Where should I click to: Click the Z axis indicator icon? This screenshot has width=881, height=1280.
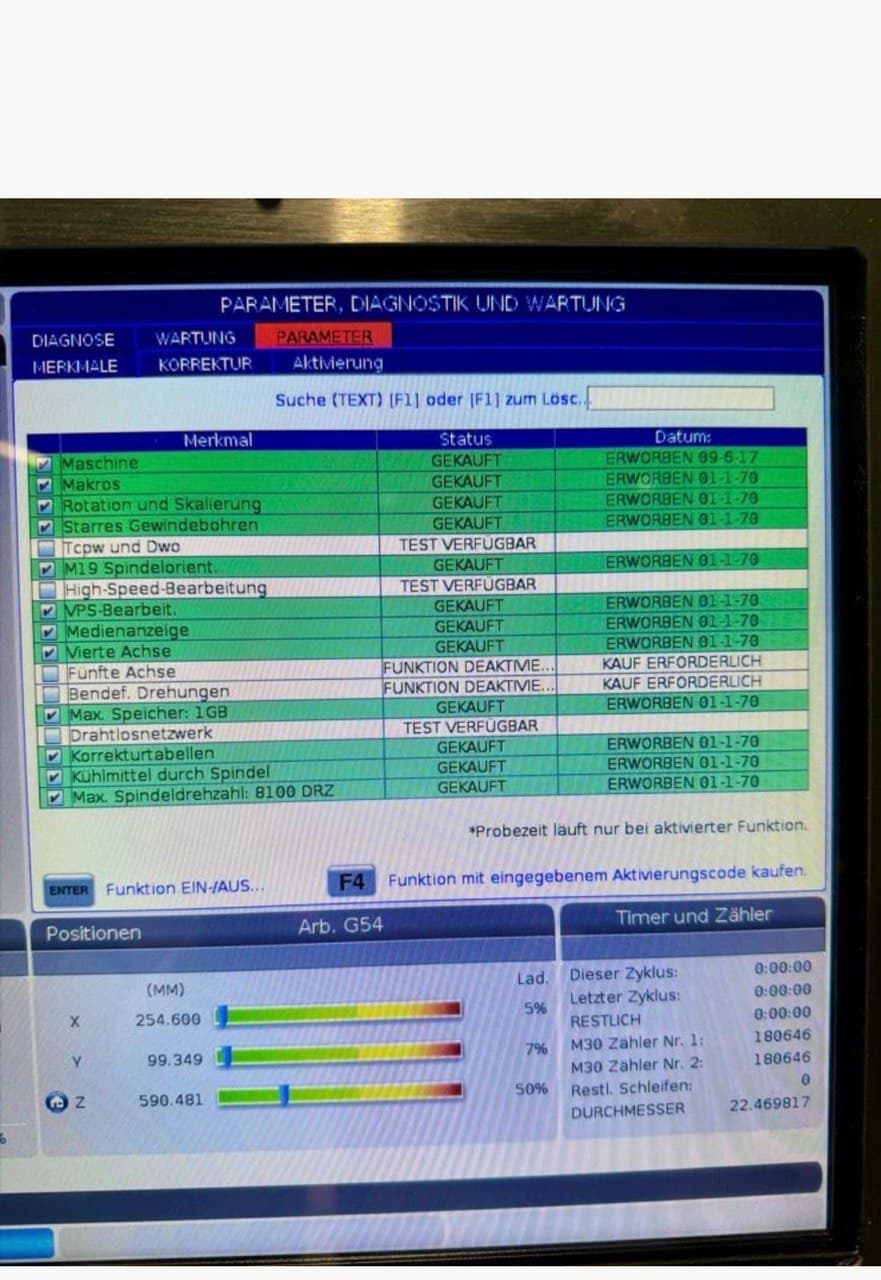(56, 1100)
